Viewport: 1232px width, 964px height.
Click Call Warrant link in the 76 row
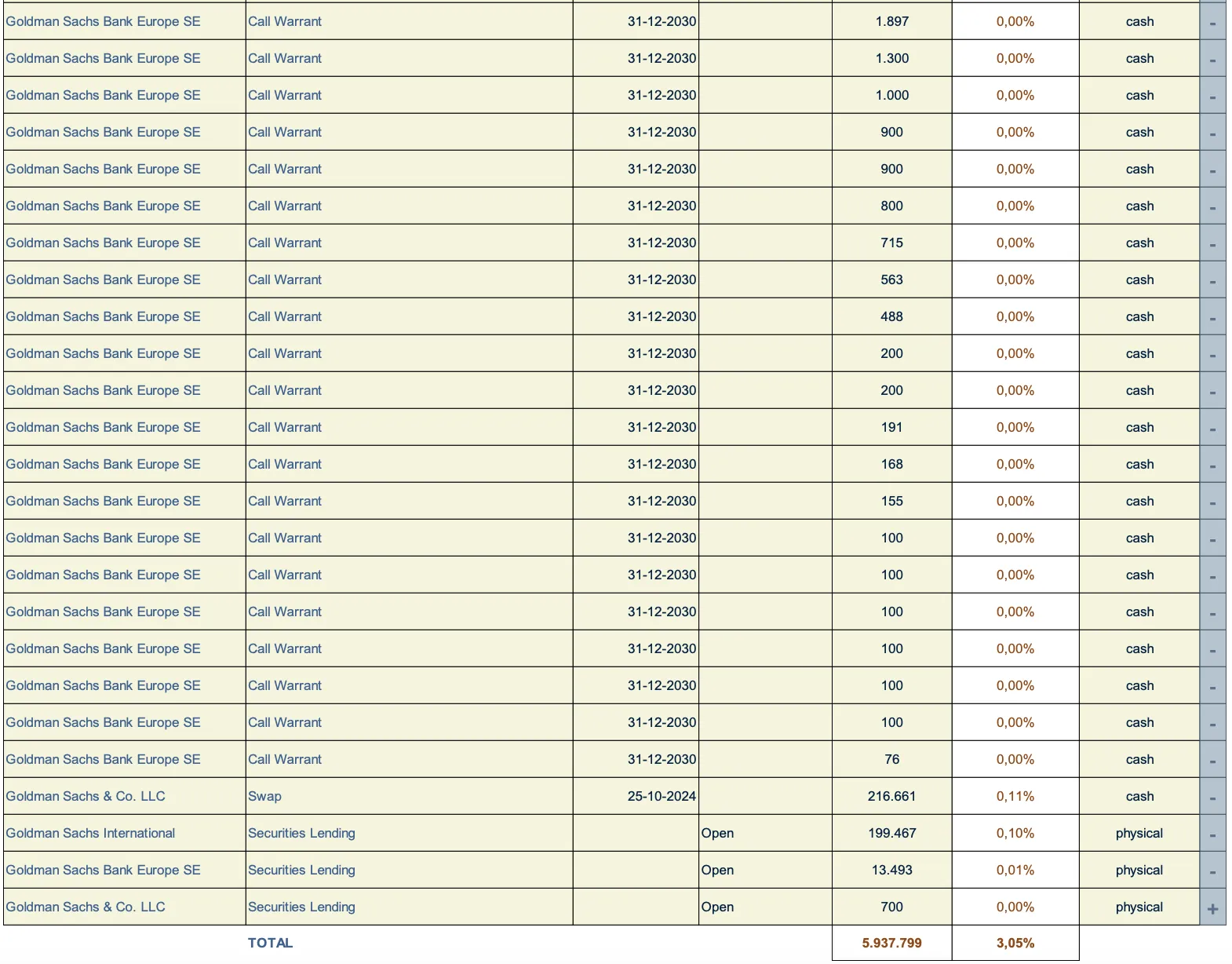pos(285,759)
